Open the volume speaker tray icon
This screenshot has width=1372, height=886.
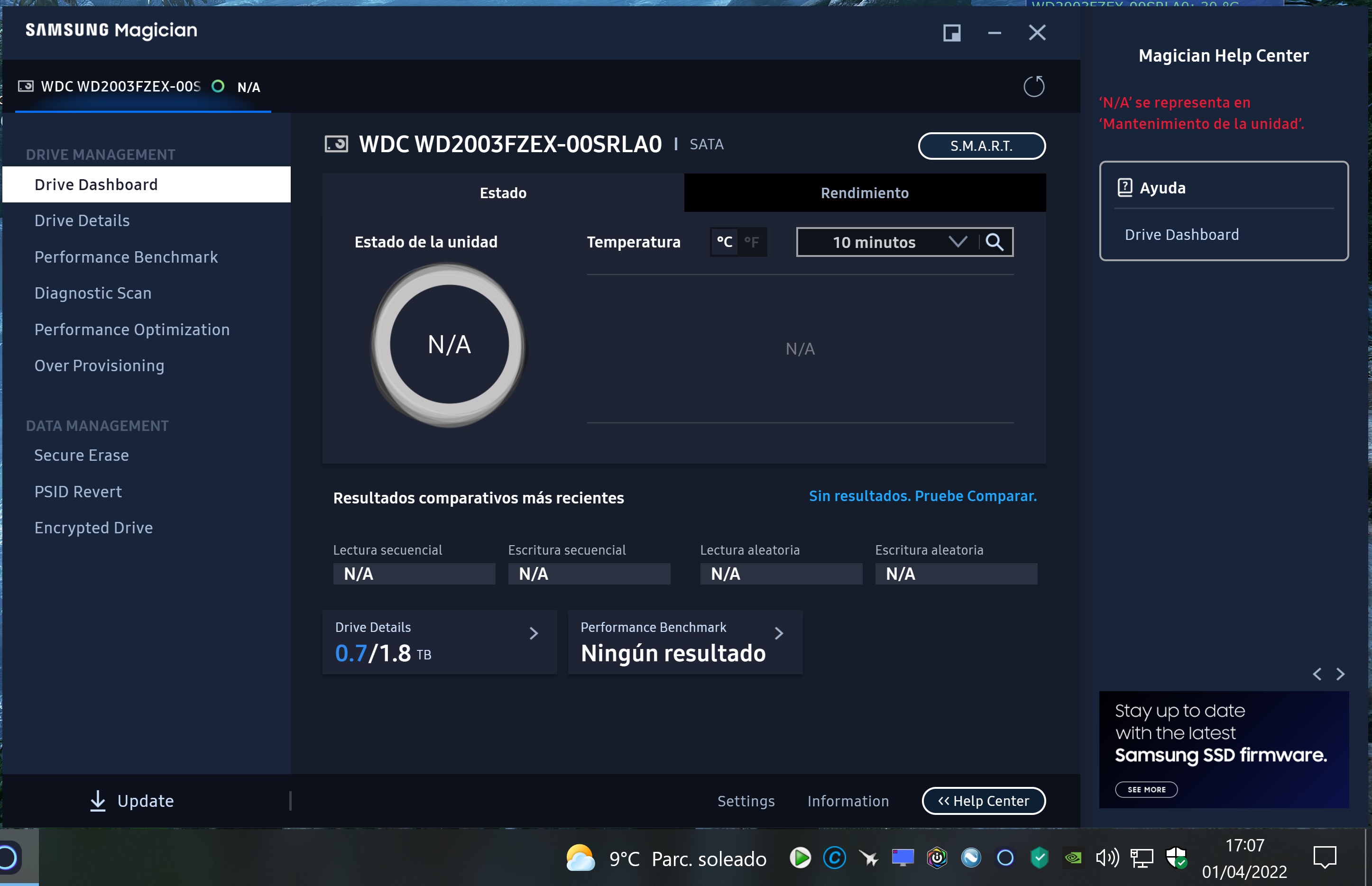coord(1107,858)
